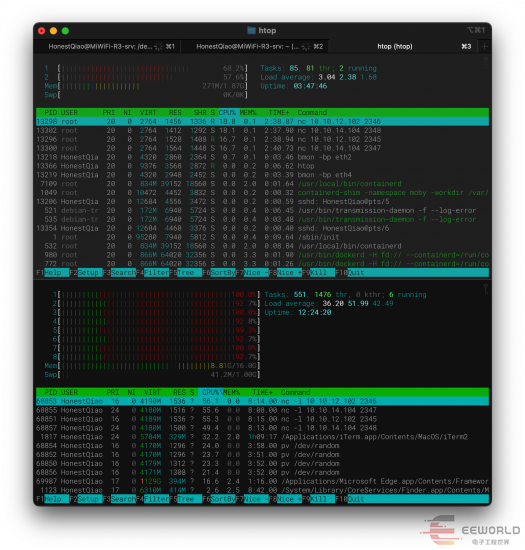Click the yellow minimize window button
This screenshot has height=550, width=525.
(53, 31)
